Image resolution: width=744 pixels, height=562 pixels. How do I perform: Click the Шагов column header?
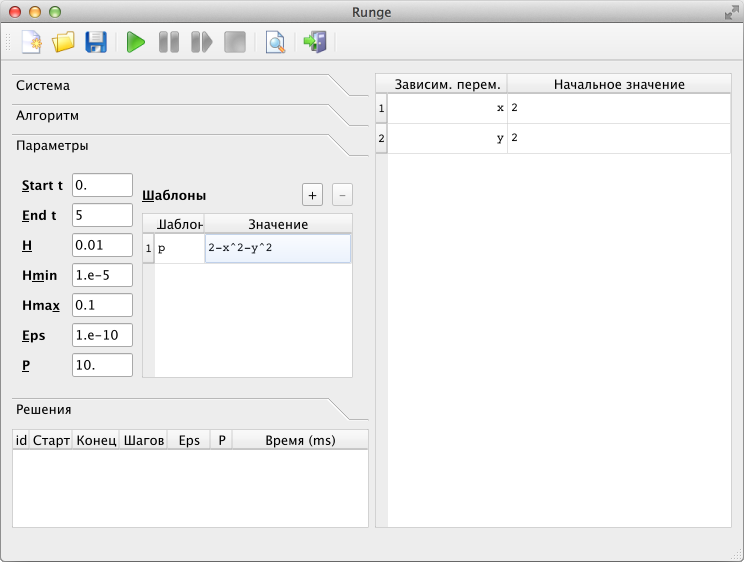(x=143, y=440)
